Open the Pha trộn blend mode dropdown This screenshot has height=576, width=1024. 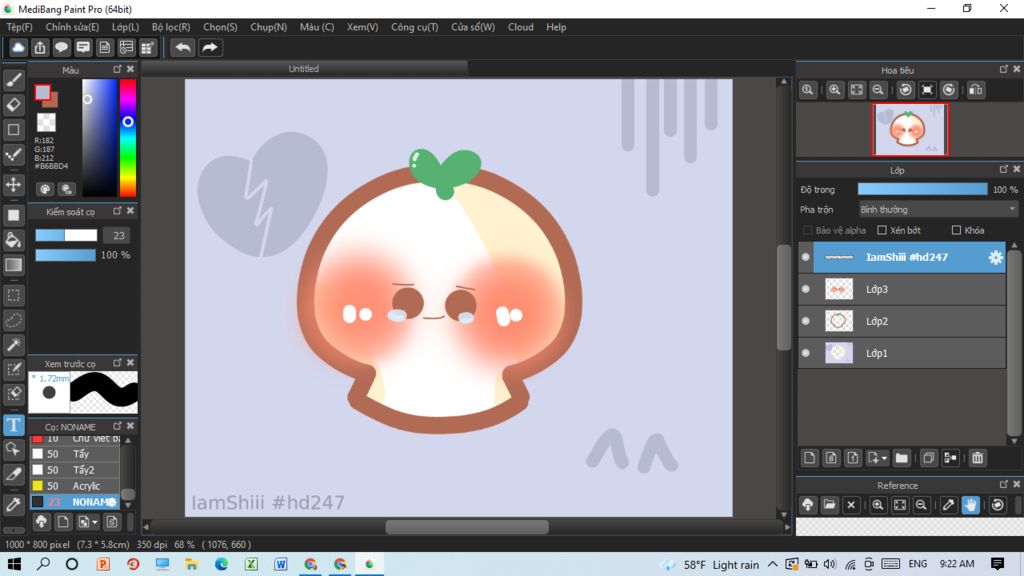(938, 210)
